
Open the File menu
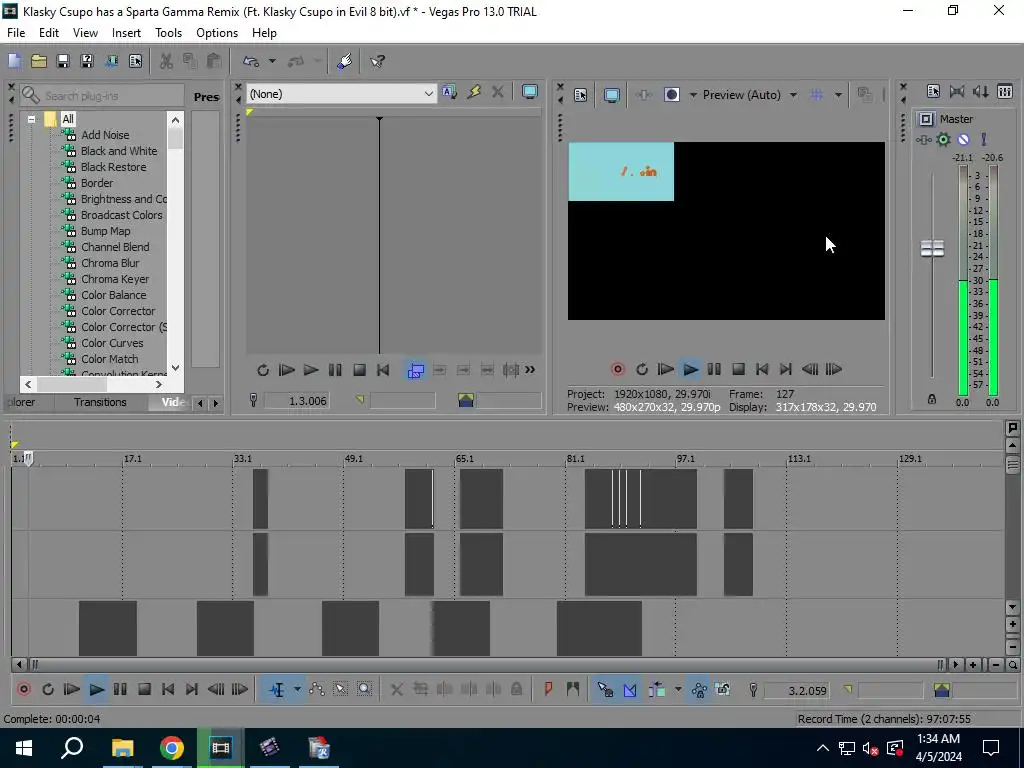click(x=16, y=33)
